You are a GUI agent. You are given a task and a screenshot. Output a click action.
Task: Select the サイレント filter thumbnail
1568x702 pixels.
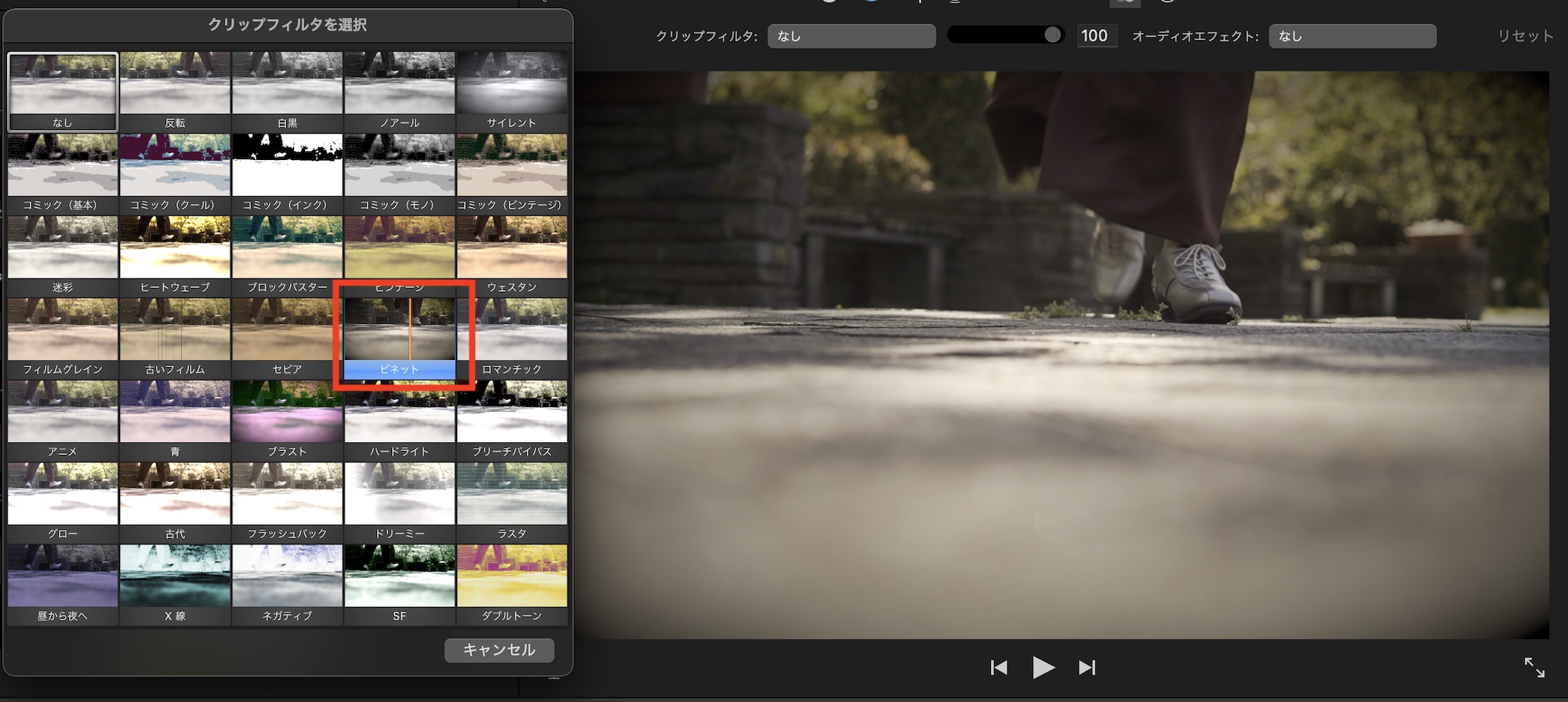(x=511, y=91)
